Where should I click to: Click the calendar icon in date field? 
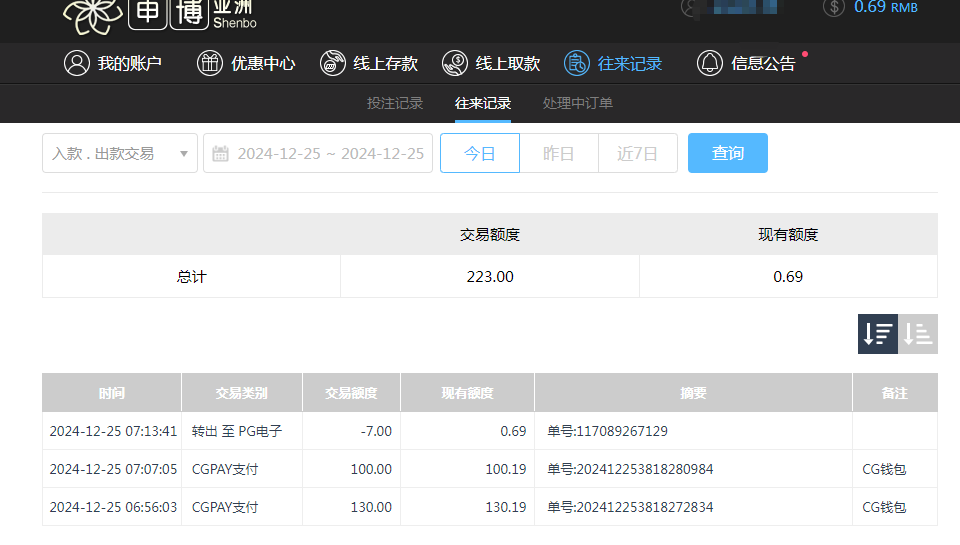click(x=220, y=154)
